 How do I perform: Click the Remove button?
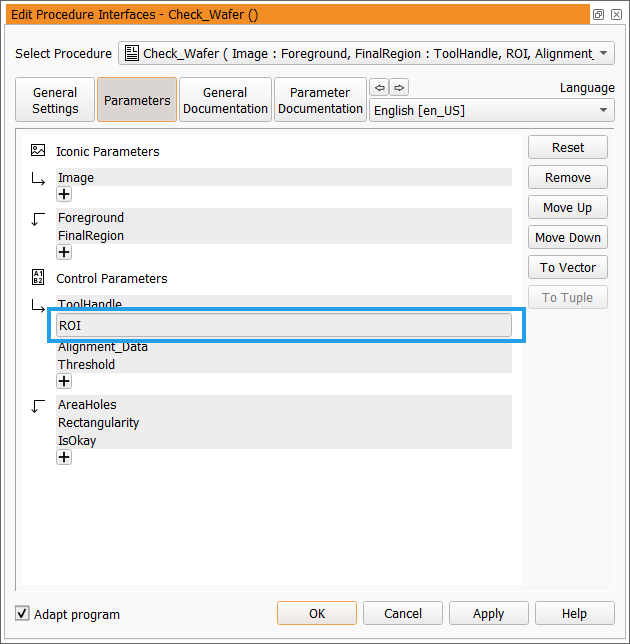coord(567,177)
